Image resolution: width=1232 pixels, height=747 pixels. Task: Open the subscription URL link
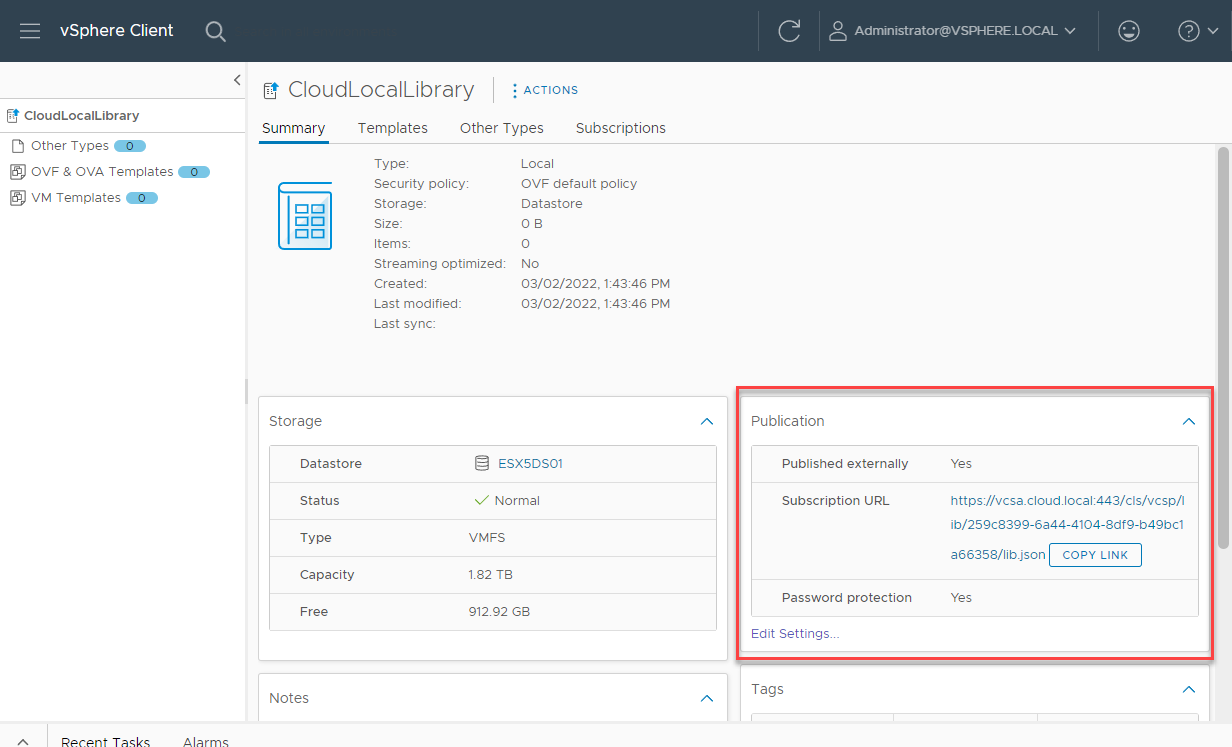coord(1067,527)
